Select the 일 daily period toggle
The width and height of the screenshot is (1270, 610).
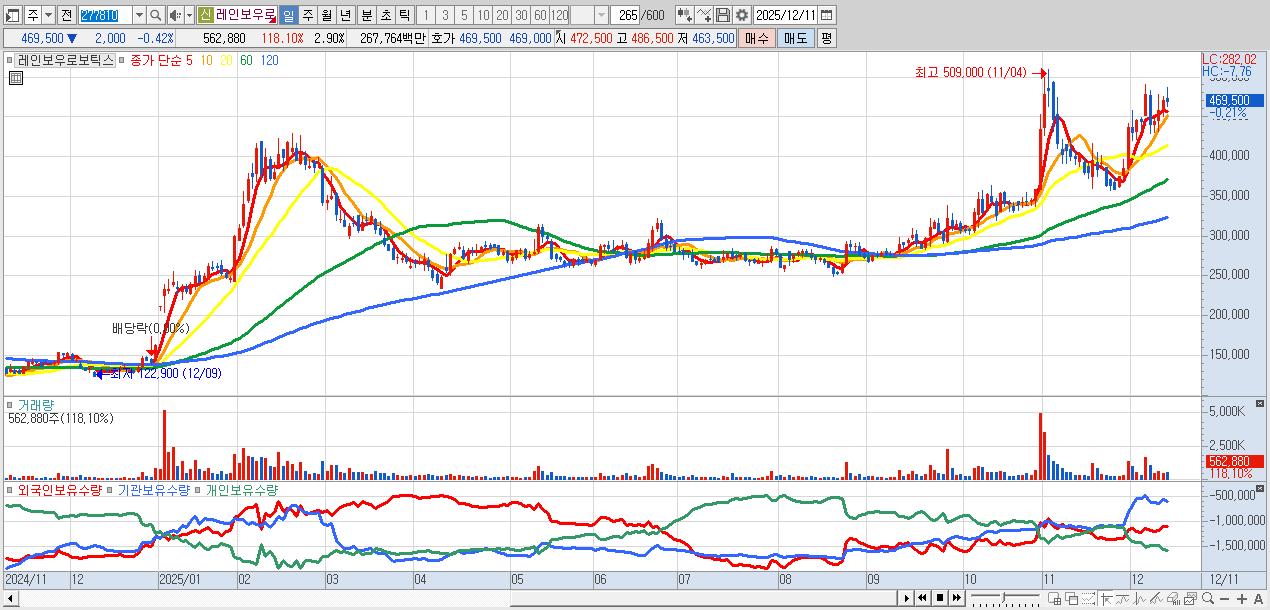click(287, 15)
